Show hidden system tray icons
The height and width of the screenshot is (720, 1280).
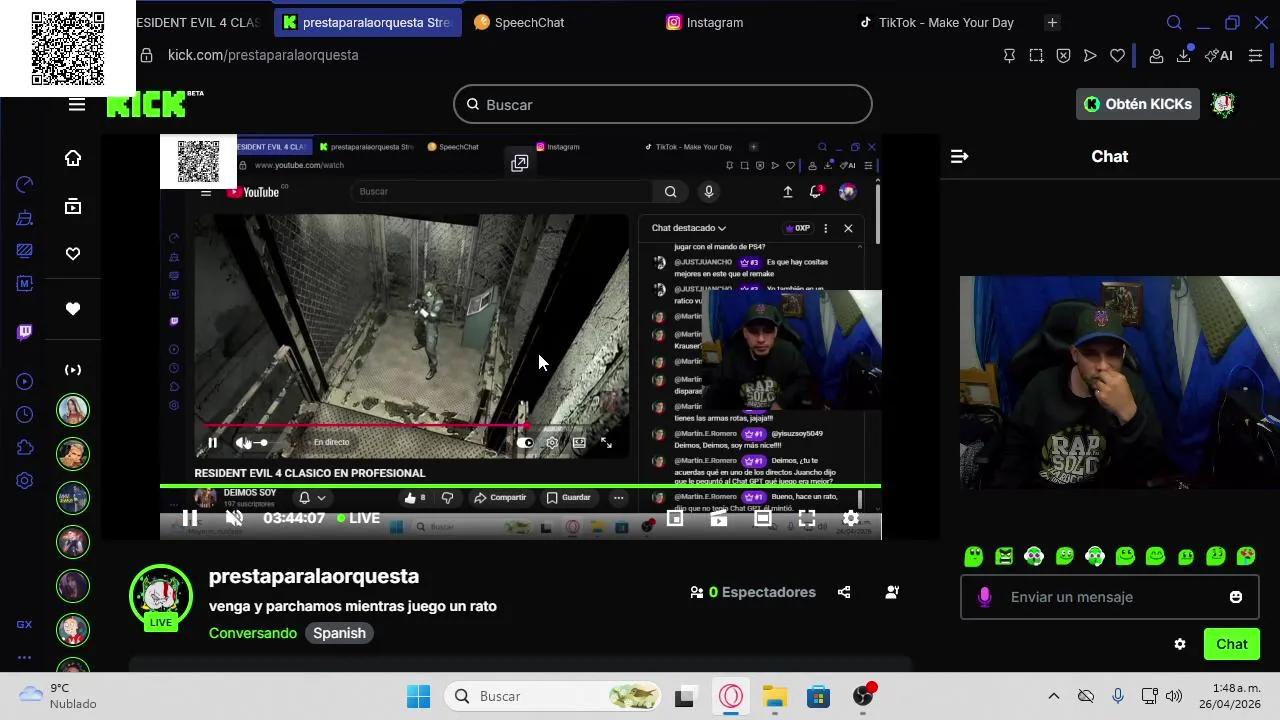click(1053, 696)
